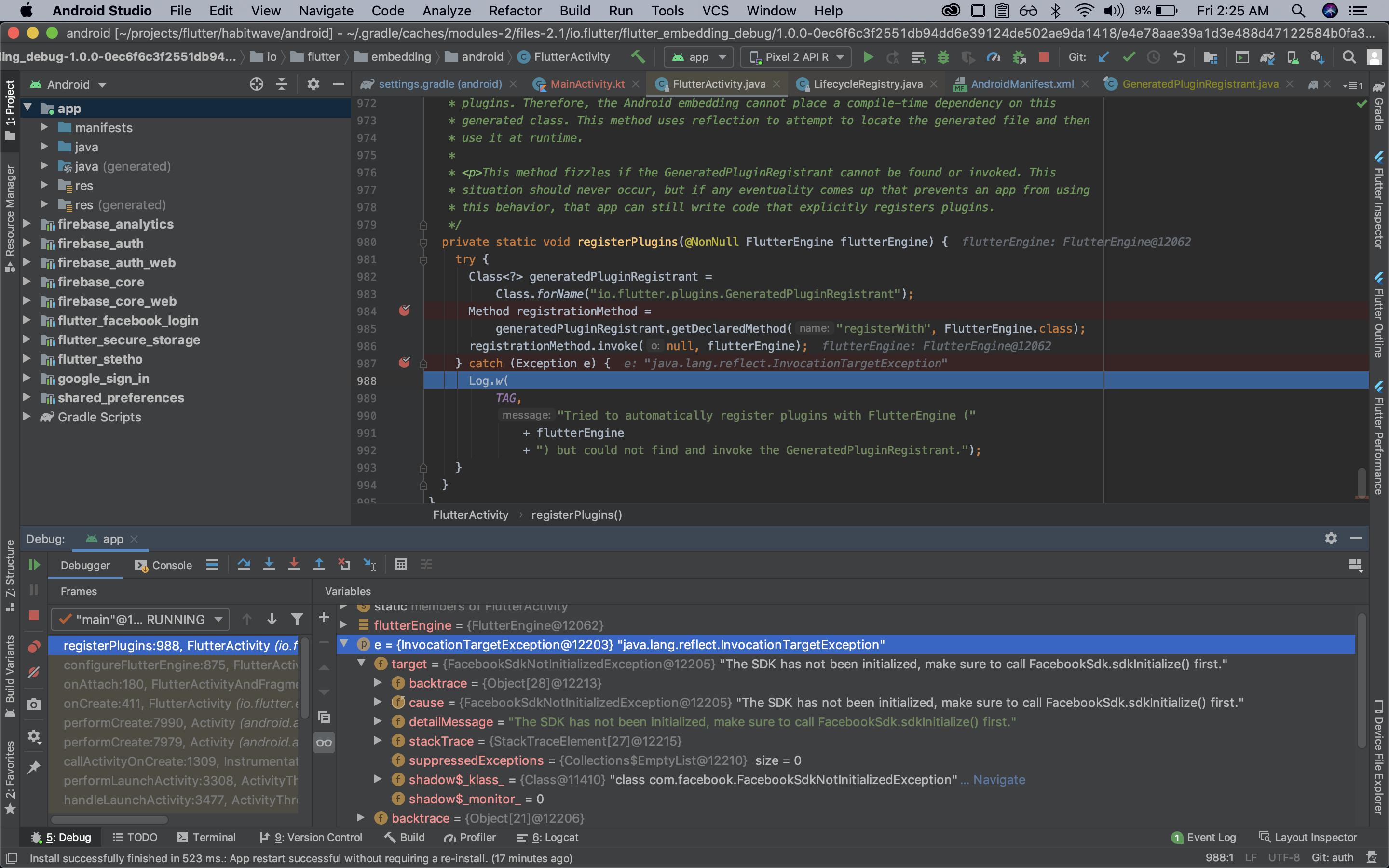Run the app with green play icon

[869, 57]
